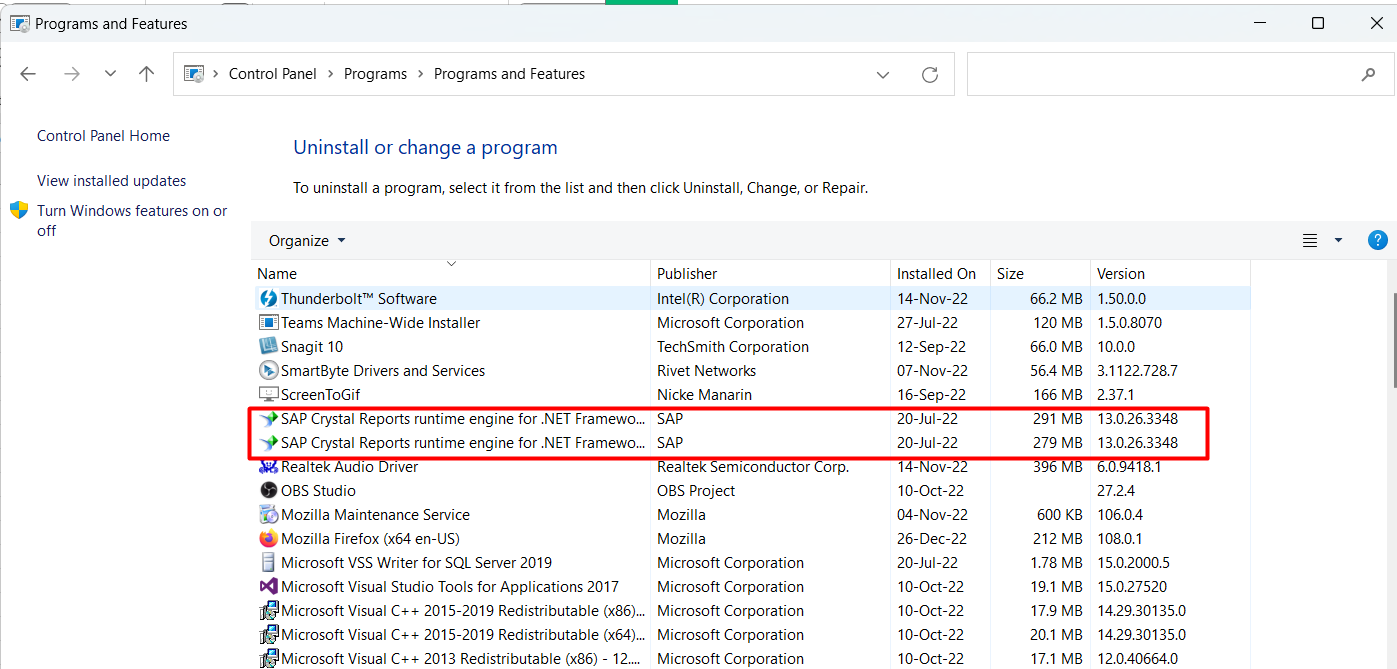Click the version 108.0.1 cell
The width and height of the screenshot is (1397, 669).
pos(1120,539)
